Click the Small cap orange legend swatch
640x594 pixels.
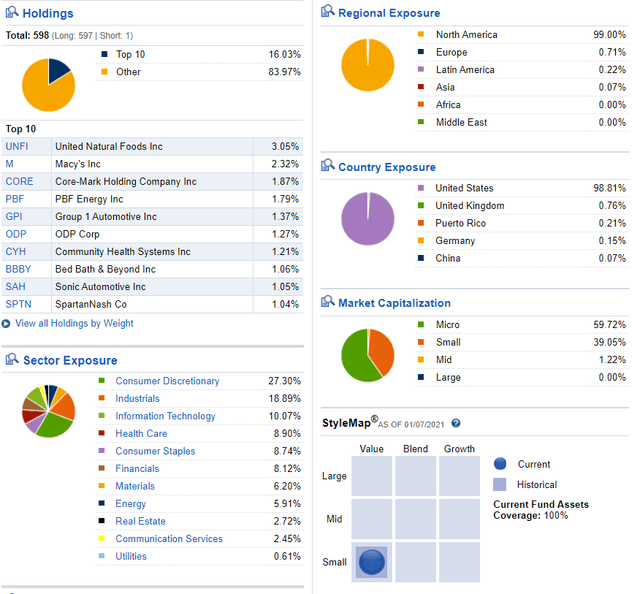[421, 342]
